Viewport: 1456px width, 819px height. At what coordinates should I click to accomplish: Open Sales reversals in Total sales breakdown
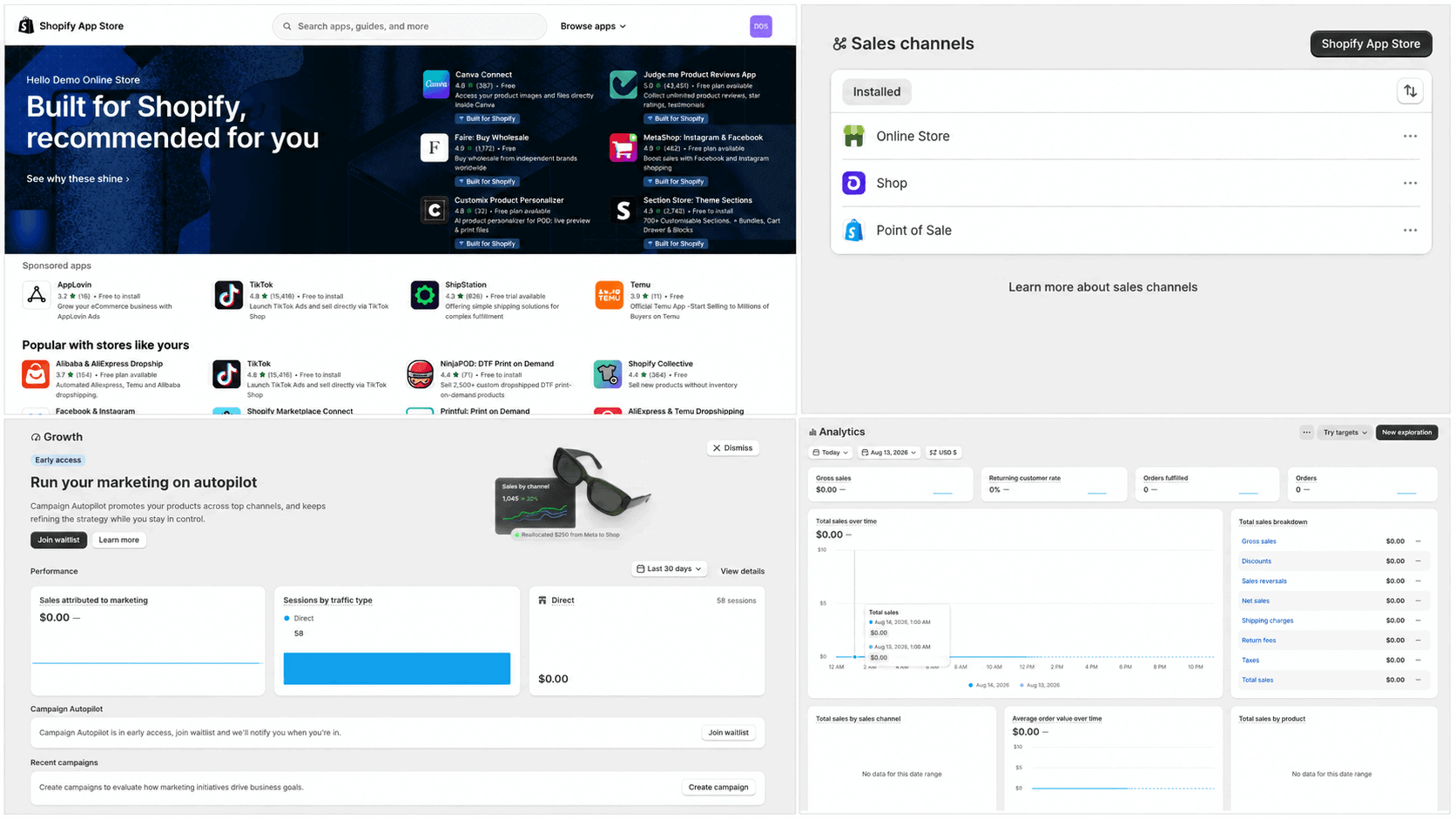(1264, 581)
